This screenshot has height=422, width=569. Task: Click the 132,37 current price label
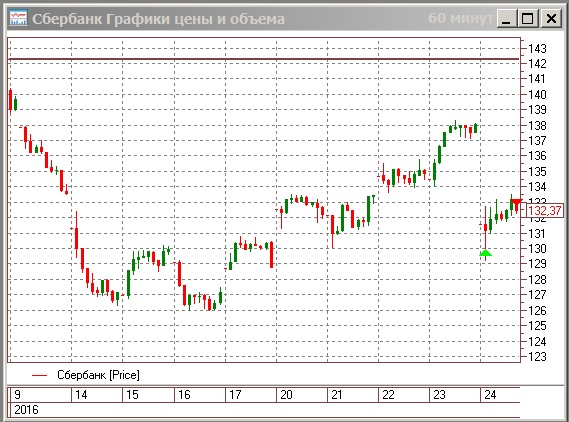coord(545,210)
